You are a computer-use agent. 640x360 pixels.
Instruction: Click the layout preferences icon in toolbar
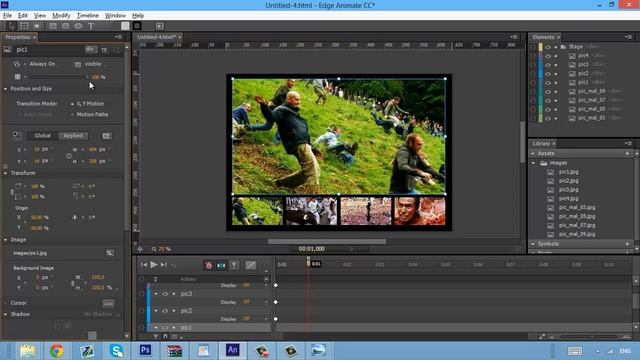pyautogui.click(x=160, y=26)
